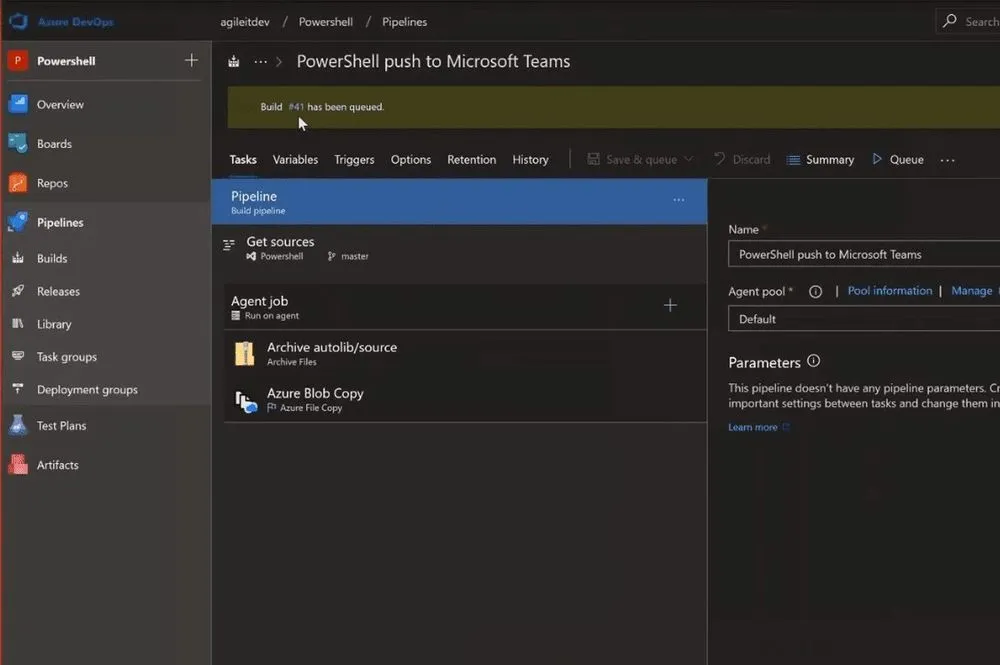This screenshot has height=665, width=1000.
Task: Open Deployment groups in the sidebar
Action: click(x=87, y=390)
